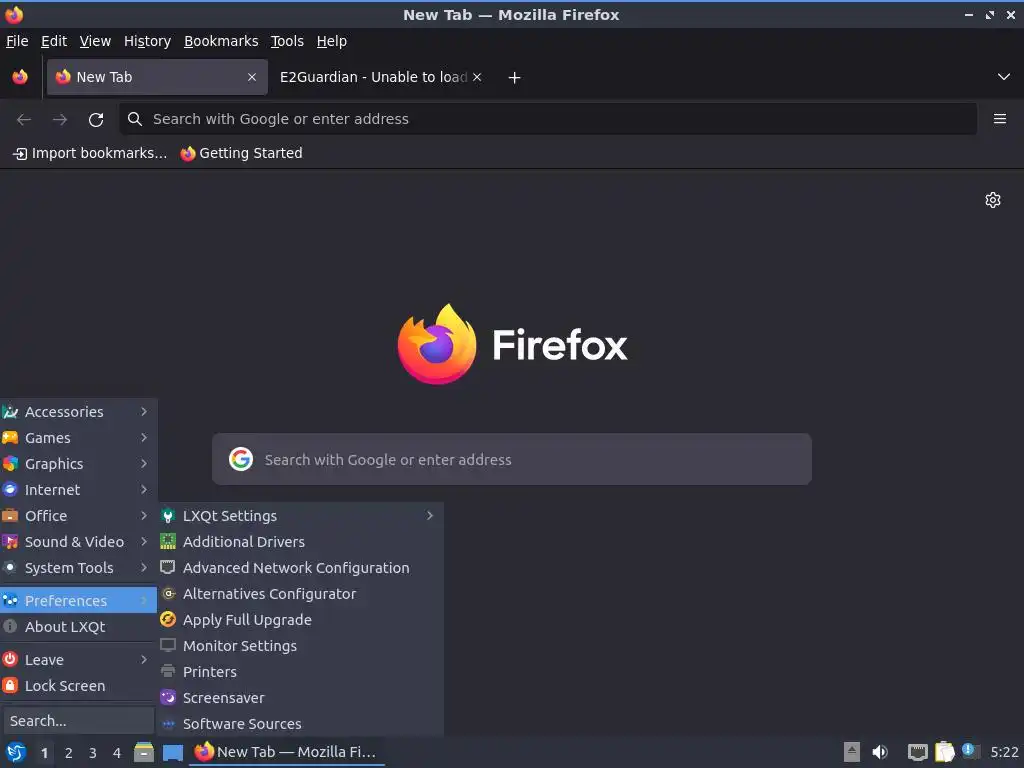Click the Printers icon in menu
This screenshot has height=768, width=1024.
(168, 671)
